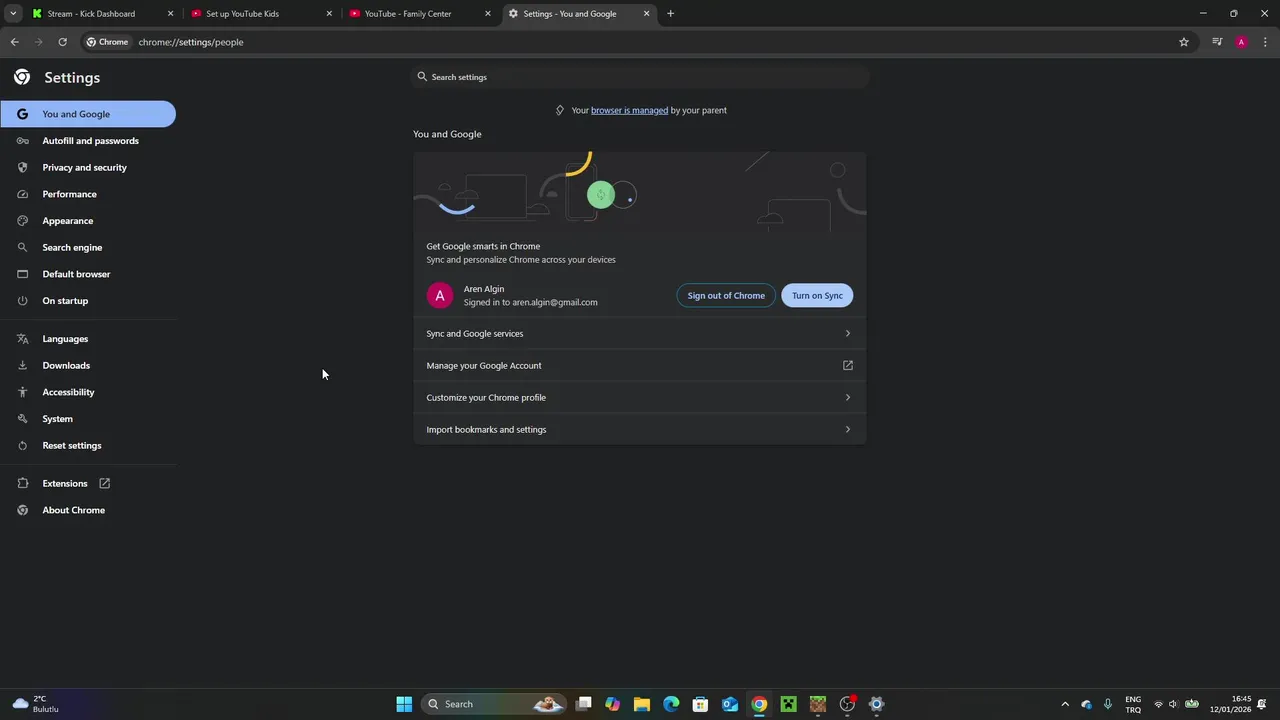Click the external link icon in the Manage account row
The height and width of the screenshot is (720, 1280).
[848, 366]
